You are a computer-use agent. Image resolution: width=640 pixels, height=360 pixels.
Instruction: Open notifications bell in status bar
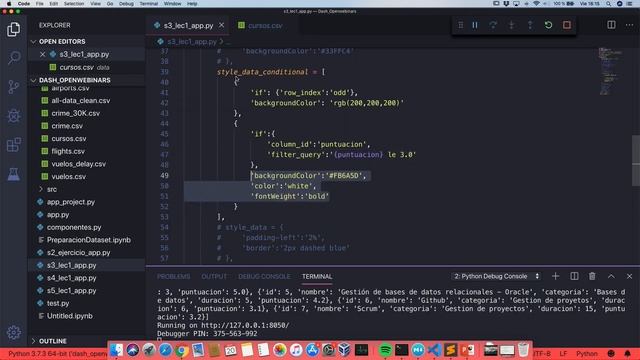627,353
